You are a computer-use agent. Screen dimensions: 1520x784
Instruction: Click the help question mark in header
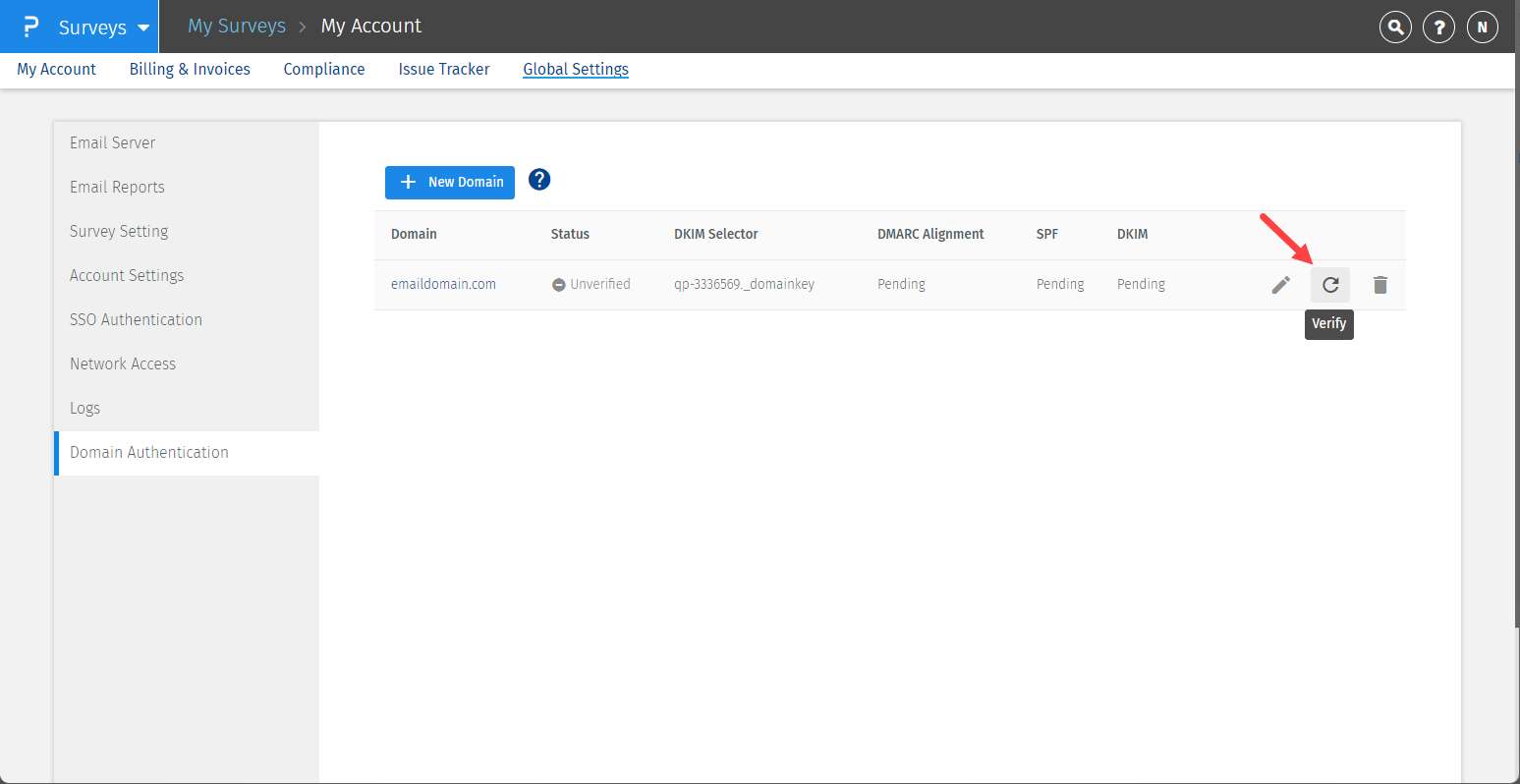pos(1438,28)
